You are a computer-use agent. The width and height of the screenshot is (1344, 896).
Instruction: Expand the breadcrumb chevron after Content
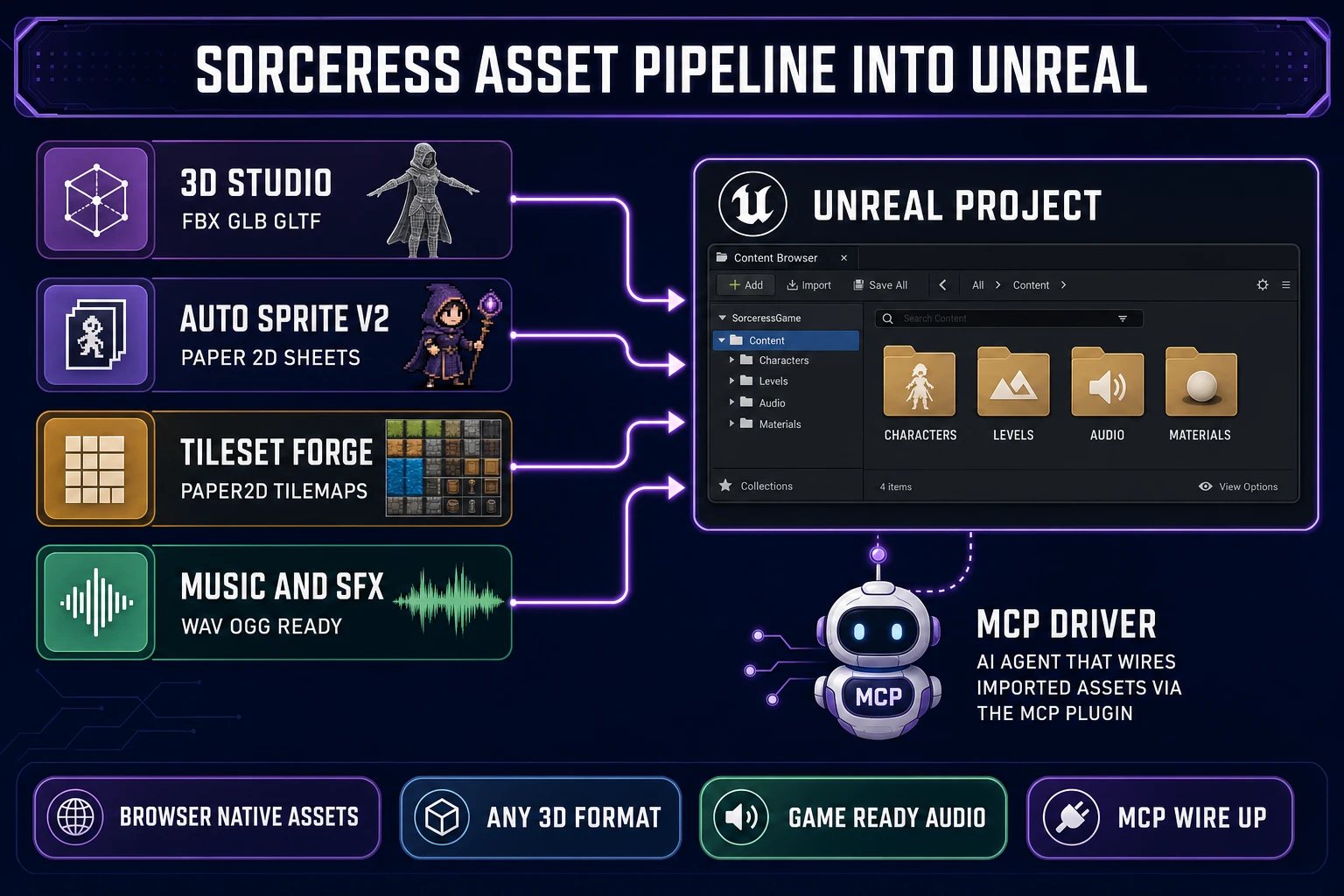[1063, 285]
